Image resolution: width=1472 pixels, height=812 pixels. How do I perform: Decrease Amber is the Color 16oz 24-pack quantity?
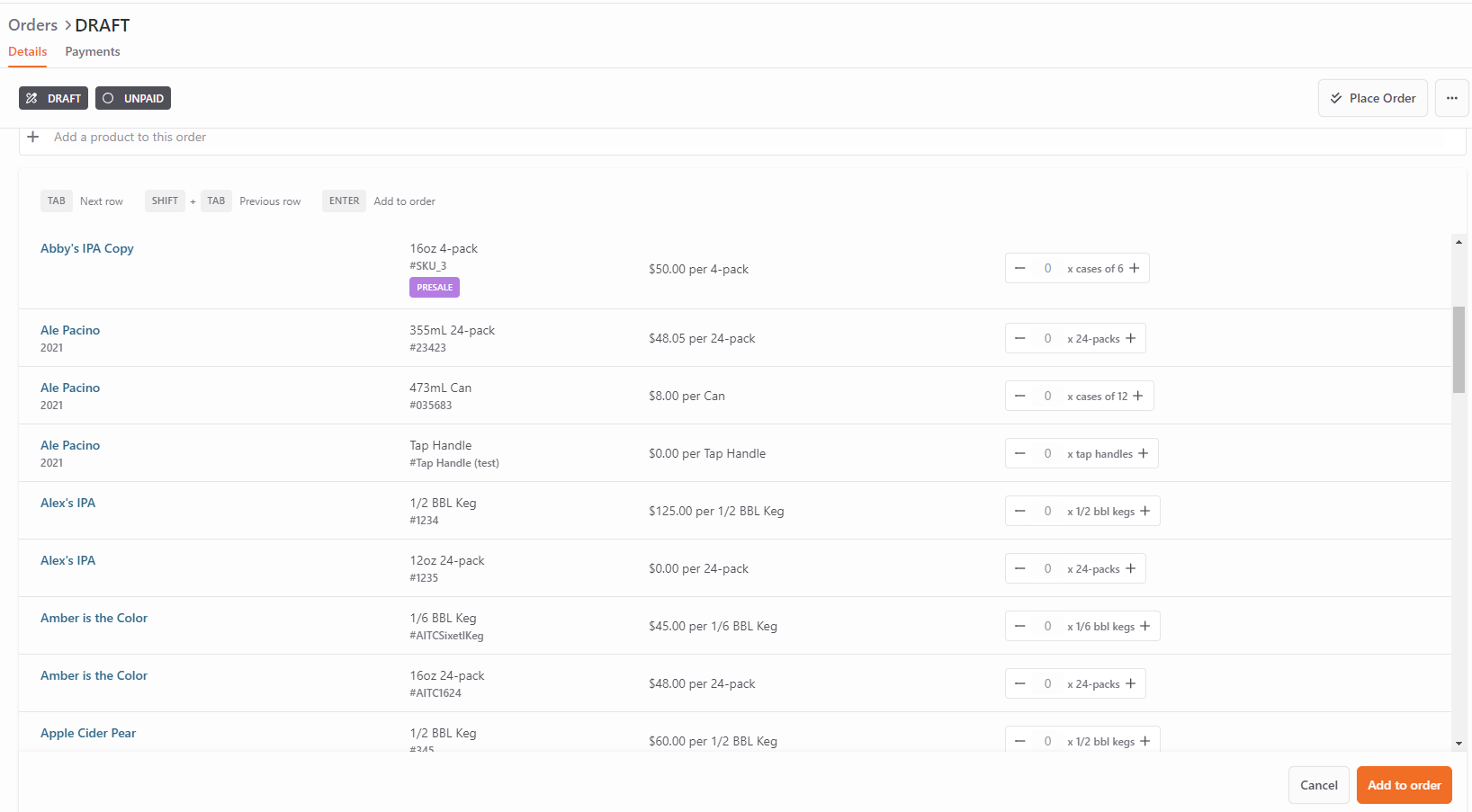pyautogui.click(x=1020, y=683)
